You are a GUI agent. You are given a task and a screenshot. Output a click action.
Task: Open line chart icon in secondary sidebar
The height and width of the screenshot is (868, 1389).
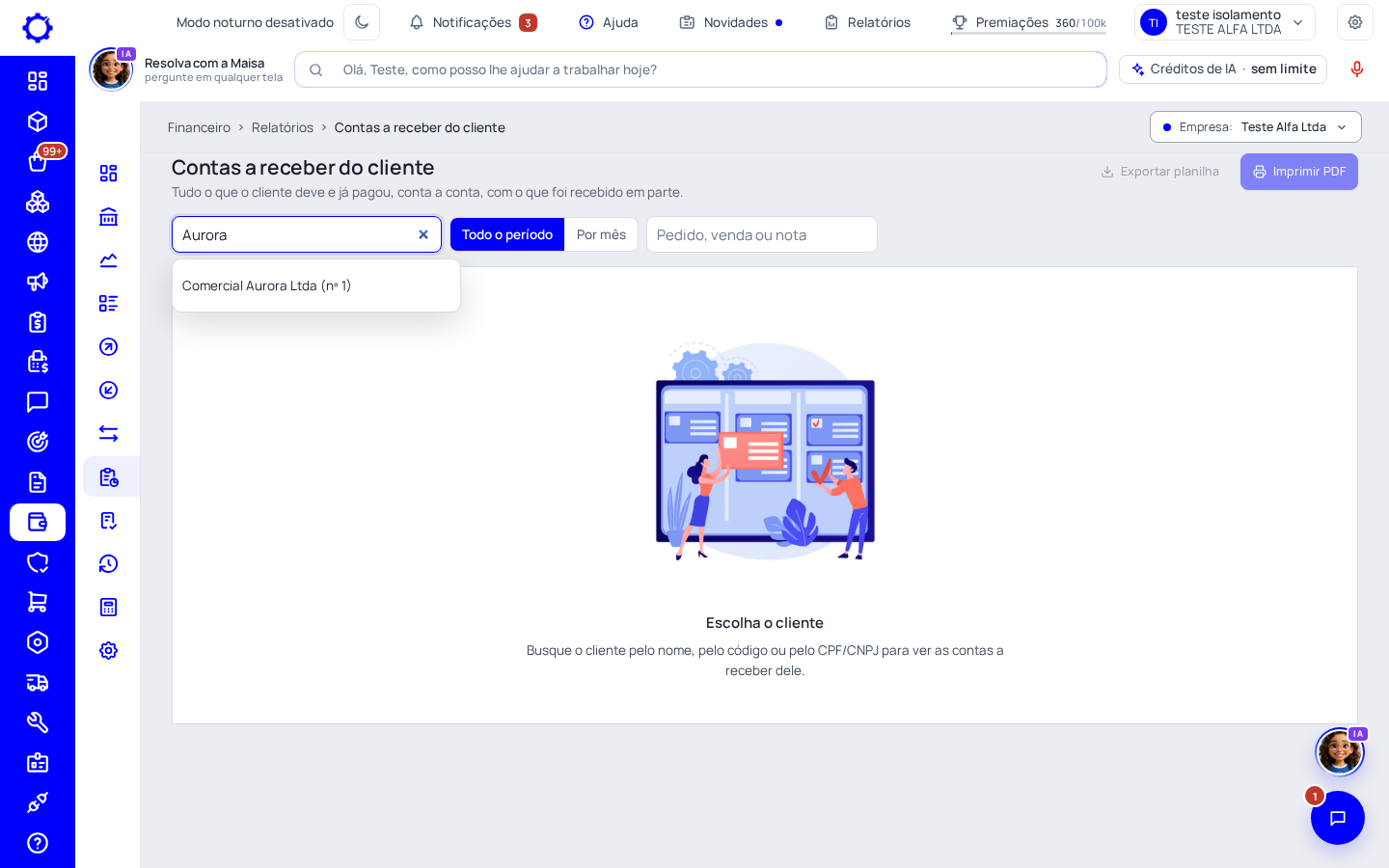click(x=109, y=260)
